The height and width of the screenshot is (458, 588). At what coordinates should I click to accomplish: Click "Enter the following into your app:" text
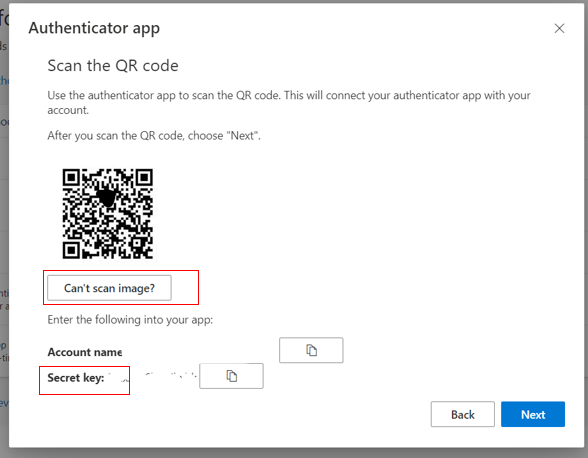(130, 320)
